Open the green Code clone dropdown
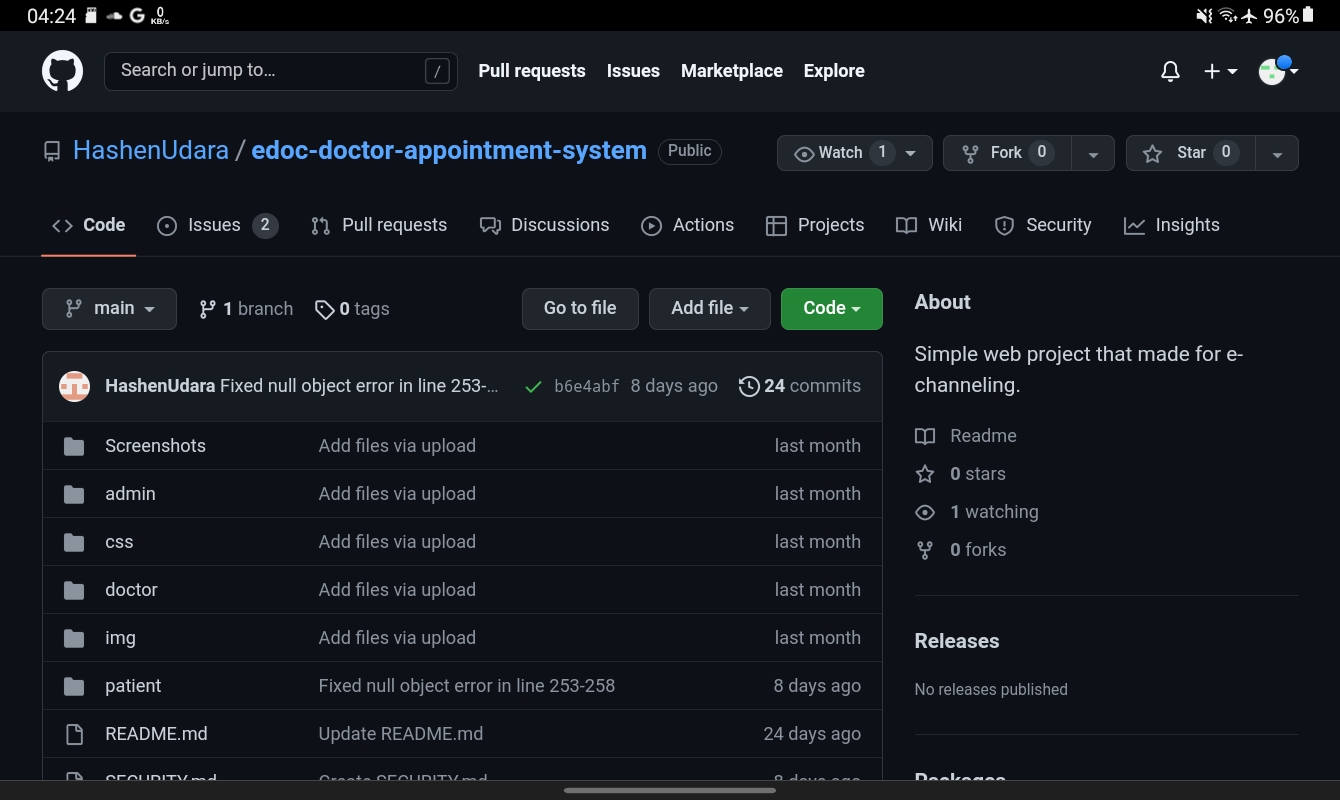Viewport: 1340px width, 800px height. click(832, 309)
